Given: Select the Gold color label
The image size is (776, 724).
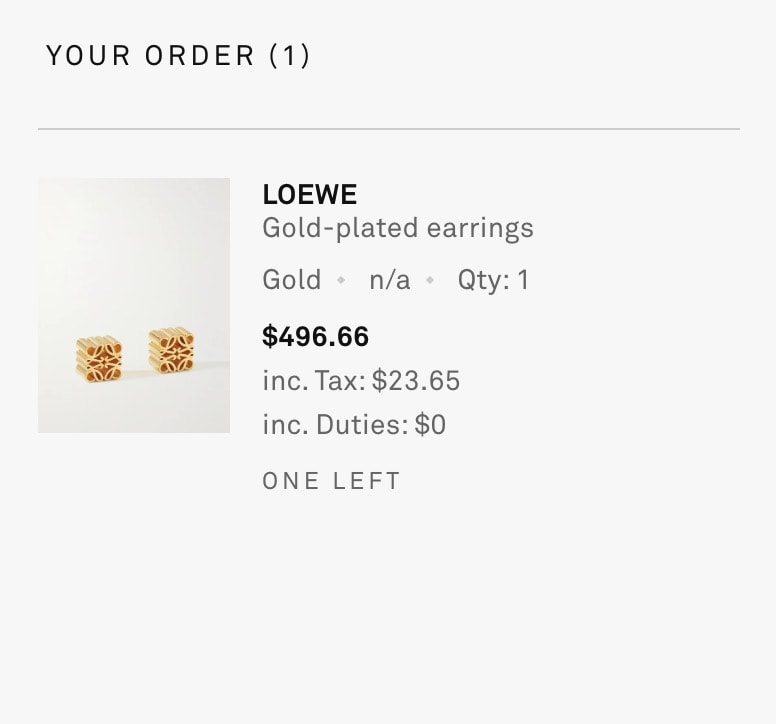Looking at the screenshot, I should tap(291, 280).
